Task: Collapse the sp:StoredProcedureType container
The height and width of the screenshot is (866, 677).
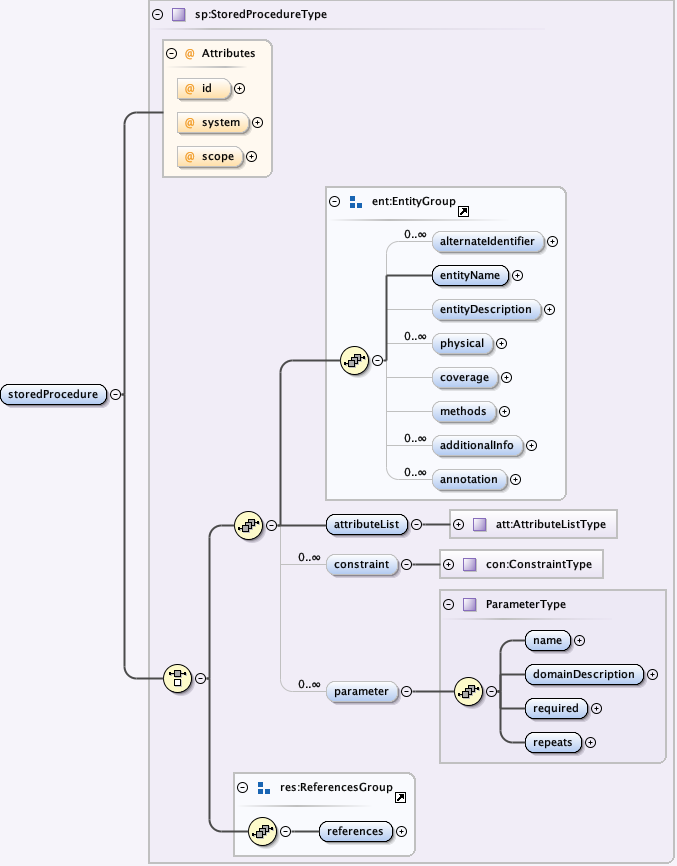Action: (x=157, y=15)
